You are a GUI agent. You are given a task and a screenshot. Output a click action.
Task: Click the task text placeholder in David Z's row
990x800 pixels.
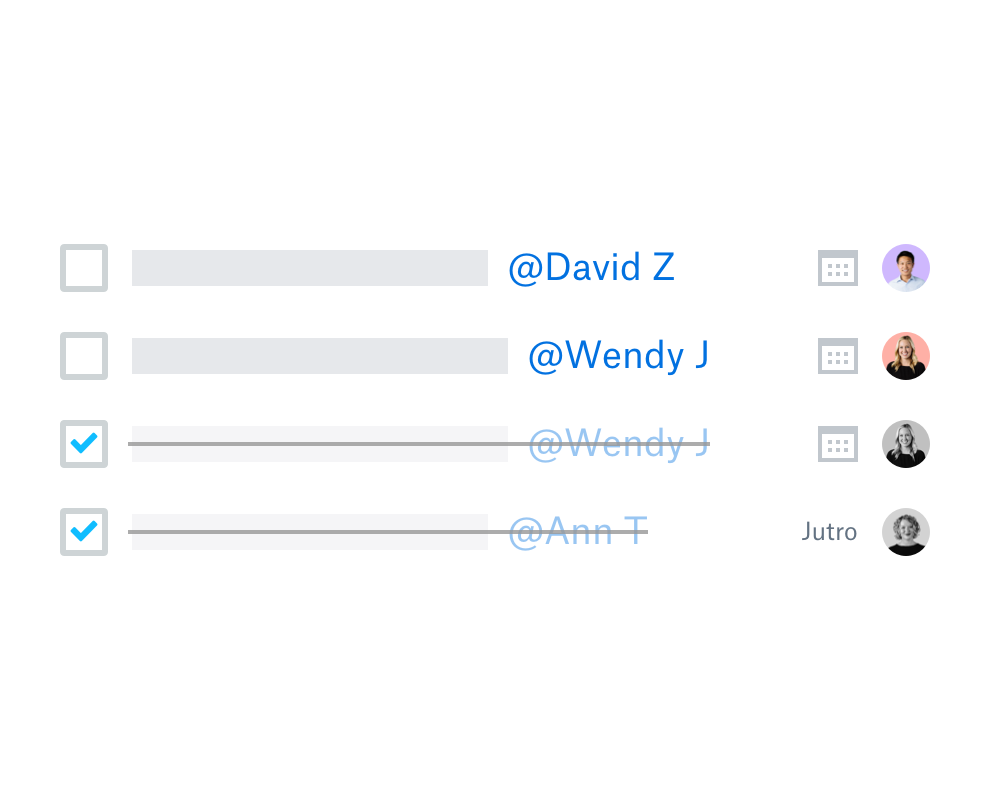[309, 268]
